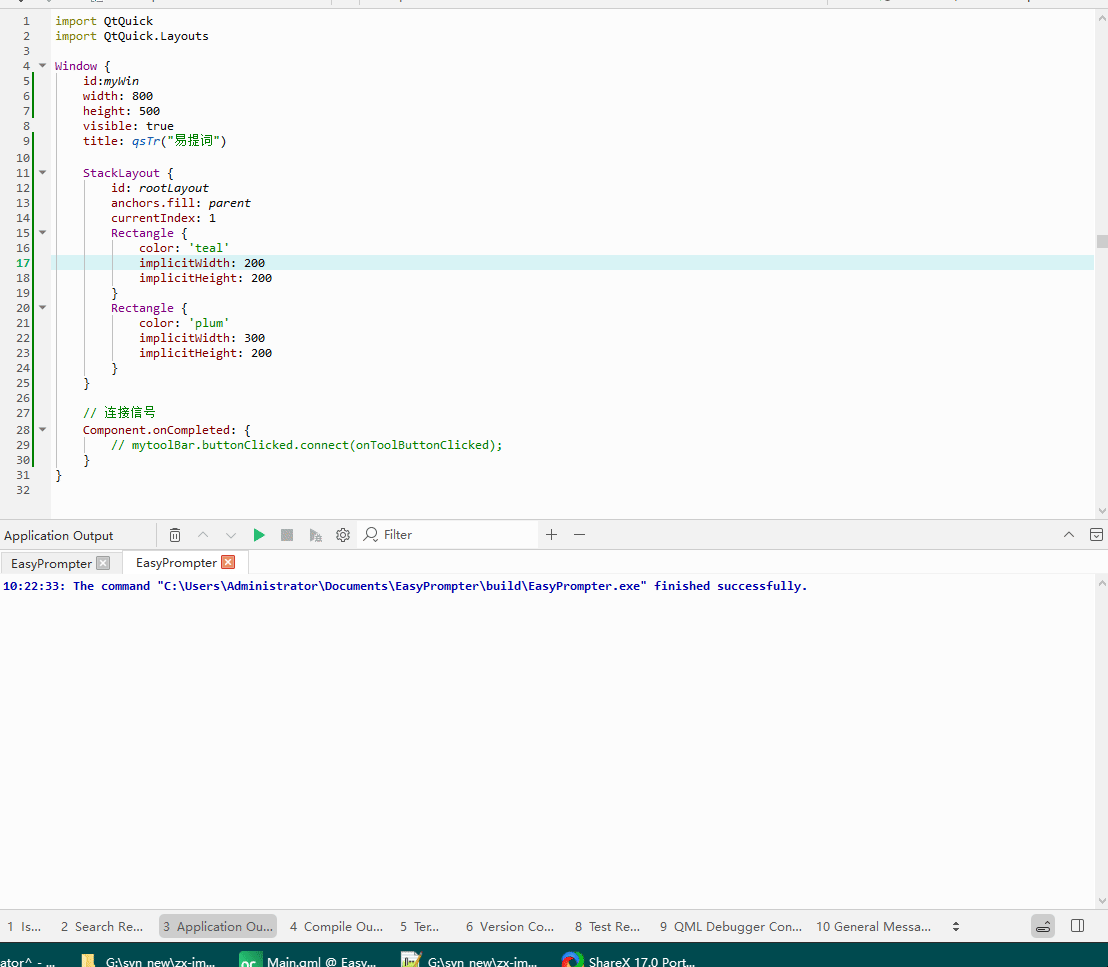This screenshot has height=967, width=1108.
Task: Click the color: 'teal' value
Action: (x=209, y=248)
